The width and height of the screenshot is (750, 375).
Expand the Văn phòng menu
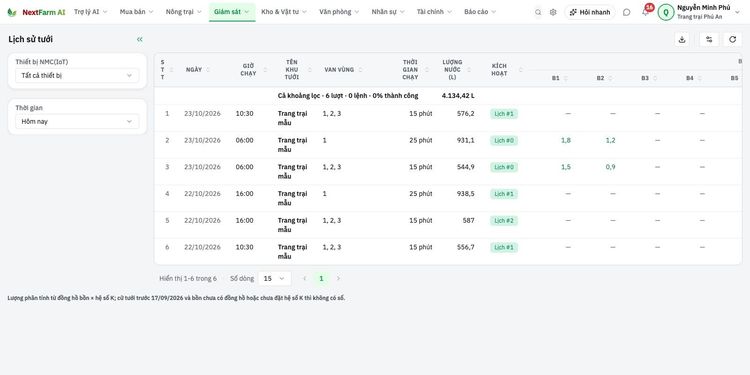pyautogui.click(x=339, y=12)
